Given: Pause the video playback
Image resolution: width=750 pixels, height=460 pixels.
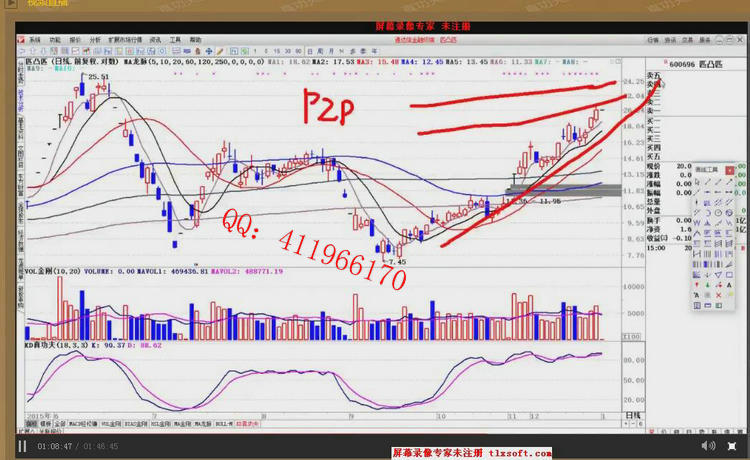Looking at the screenshot, I should point(22,446).
